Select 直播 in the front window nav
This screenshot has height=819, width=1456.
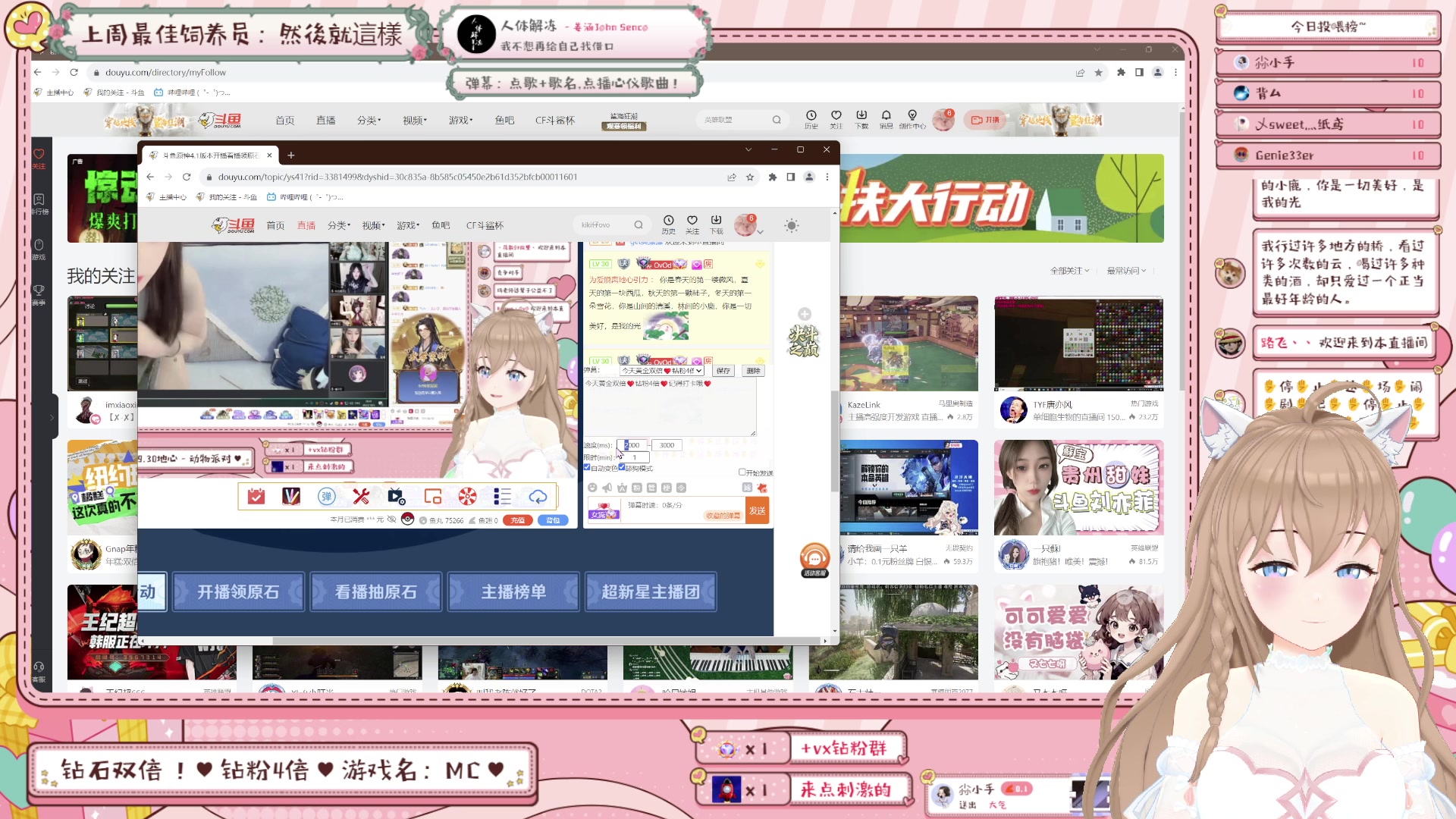(306, 225)
